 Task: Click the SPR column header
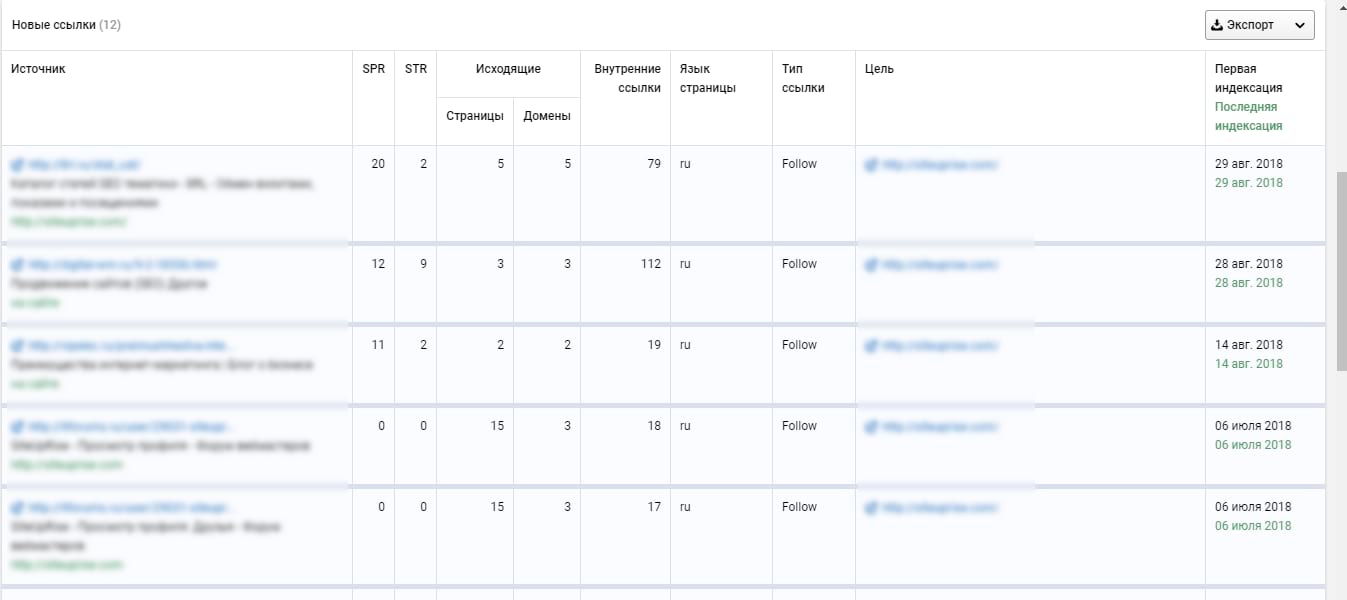[374, 69]
